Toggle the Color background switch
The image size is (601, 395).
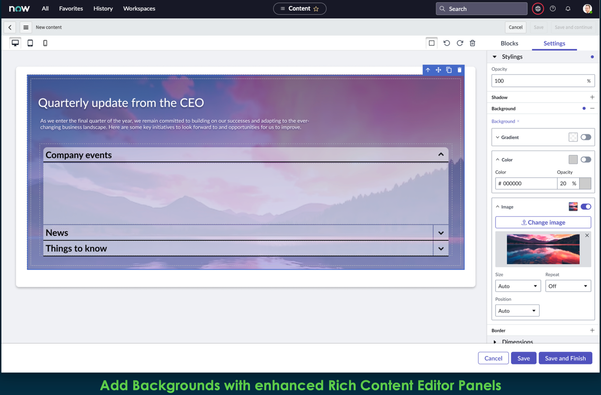(586, 159)
